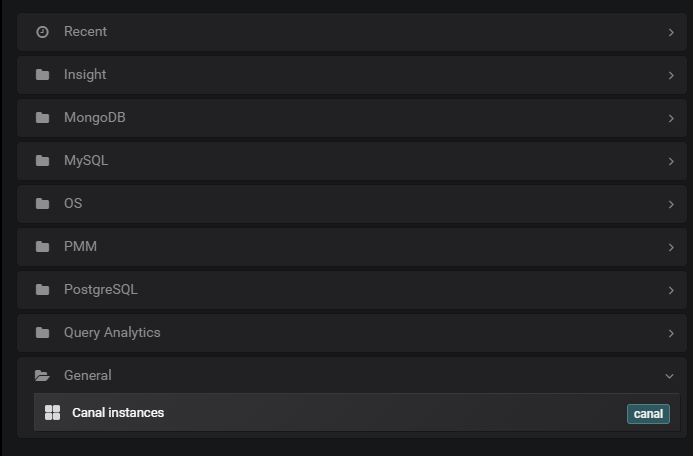Click the clock icon beside Recent
Image resolution: width=693 pixels, height=456 pixels.
pyautogui.click(x=42, y=32)
